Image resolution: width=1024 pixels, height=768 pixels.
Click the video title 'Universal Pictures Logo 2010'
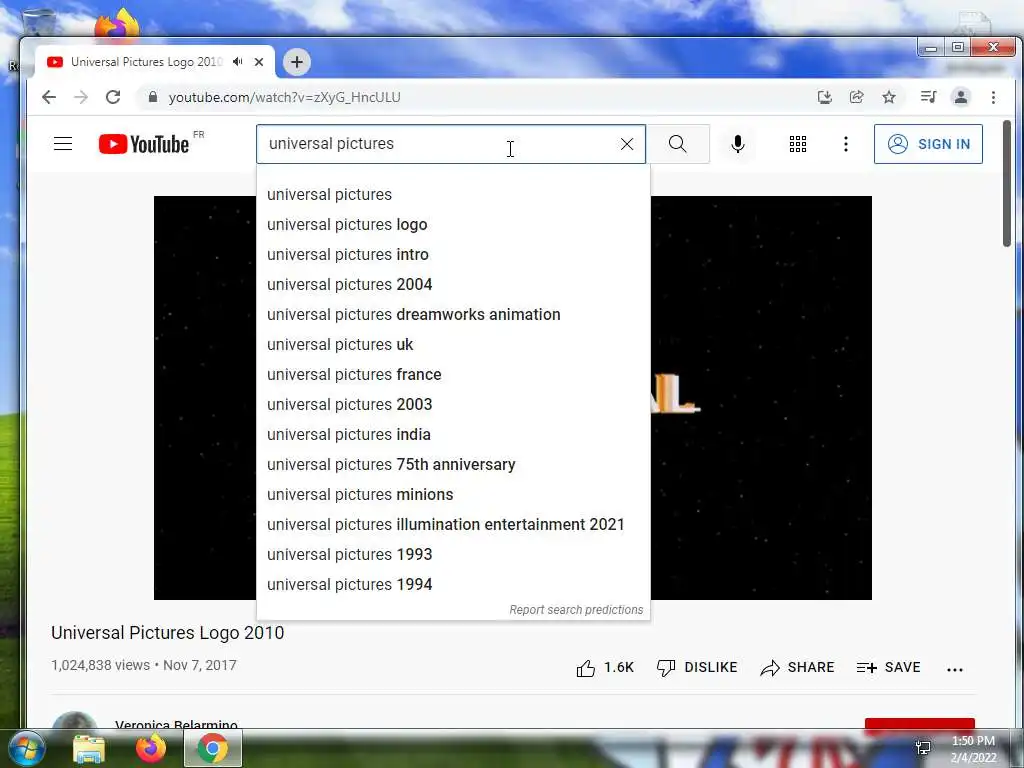pyautogui.click(x=168, y=633)
